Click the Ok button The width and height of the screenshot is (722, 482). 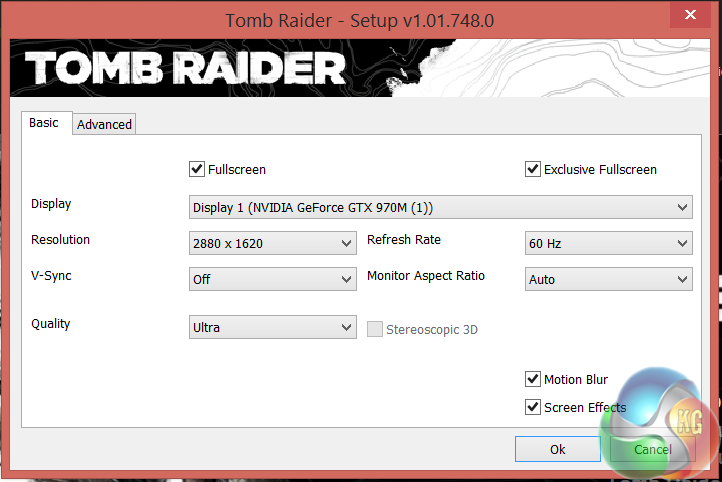[x=558, y=449]
